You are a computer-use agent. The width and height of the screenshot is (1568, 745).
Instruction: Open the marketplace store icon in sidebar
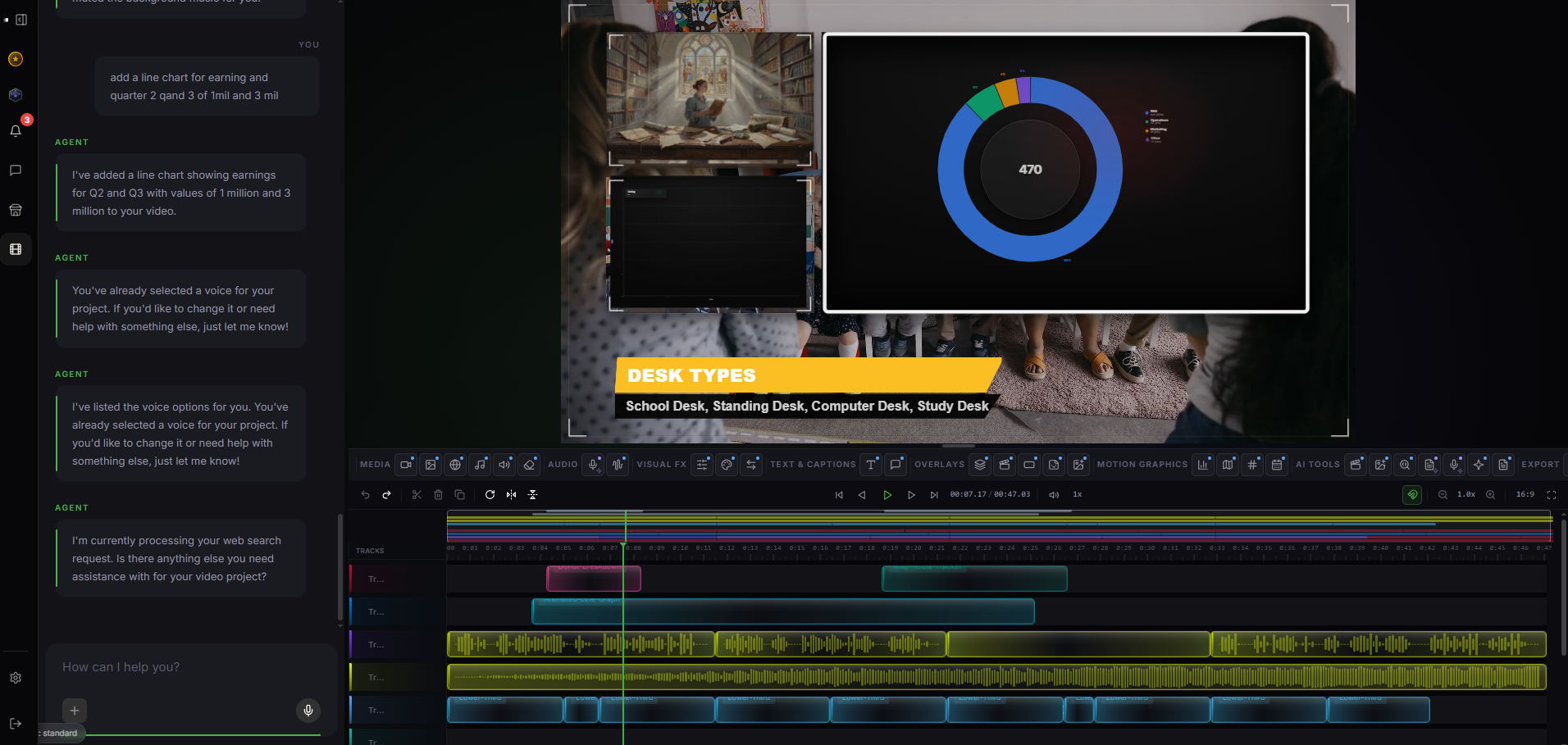[x=16, y=210]
